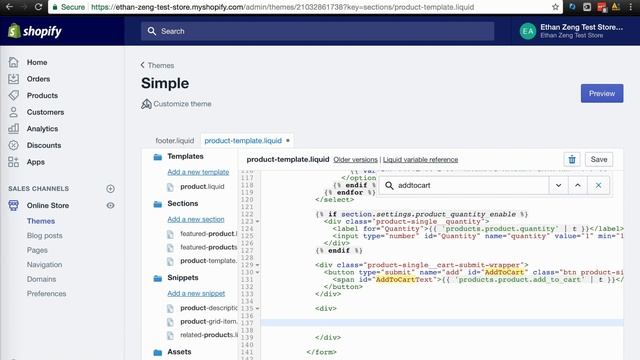Select the product-template.liquid tab
Screen dimensions: 640x360
243,140
